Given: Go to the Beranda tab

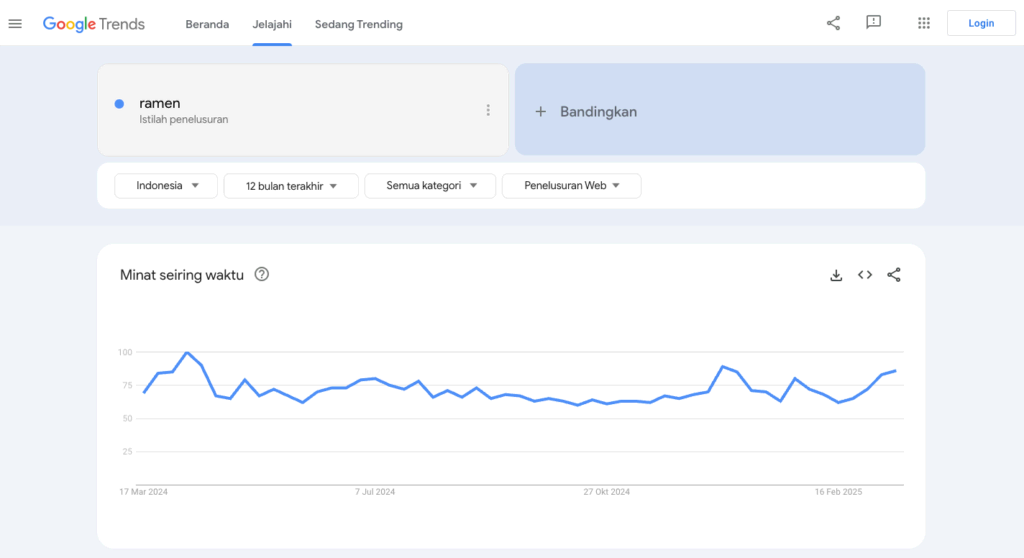Looking at the screenshot, I should [x=207, y=24].
